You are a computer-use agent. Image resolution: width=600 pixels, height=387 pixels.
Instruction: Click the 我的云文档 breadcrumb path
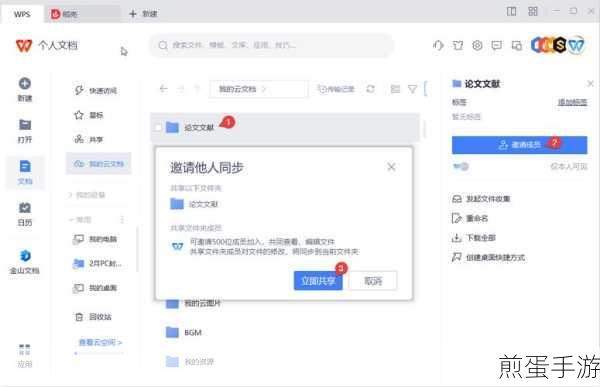(x=238, y=89)
